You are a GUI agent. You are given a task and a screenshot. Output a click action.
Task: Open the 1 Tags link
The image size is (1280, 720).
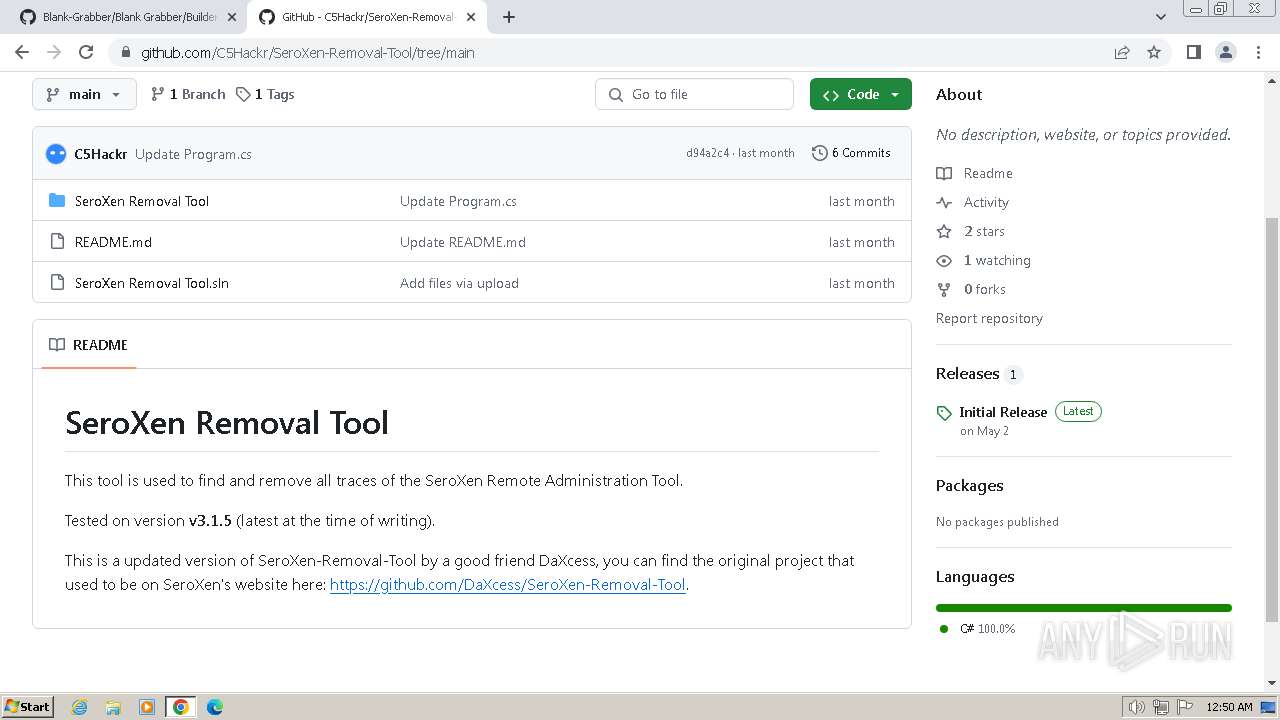(x=265, y=94)
